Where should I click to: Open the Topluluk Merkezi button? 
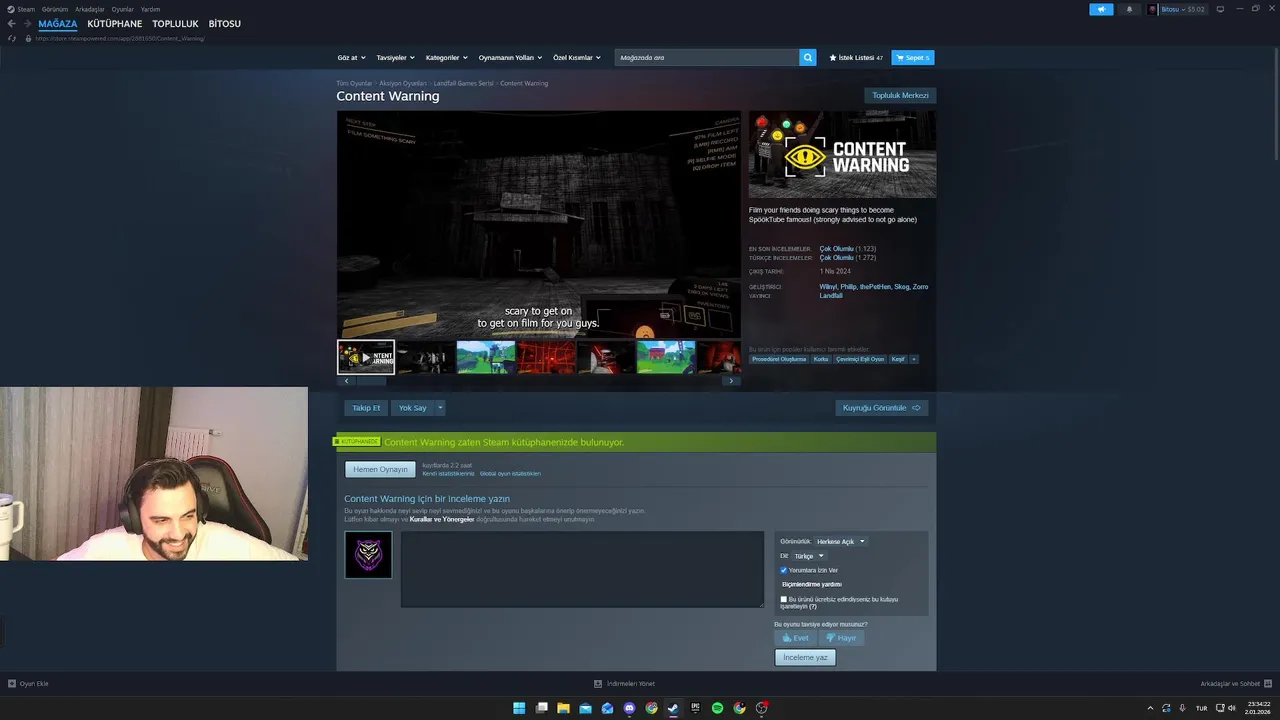click(900, 96)
